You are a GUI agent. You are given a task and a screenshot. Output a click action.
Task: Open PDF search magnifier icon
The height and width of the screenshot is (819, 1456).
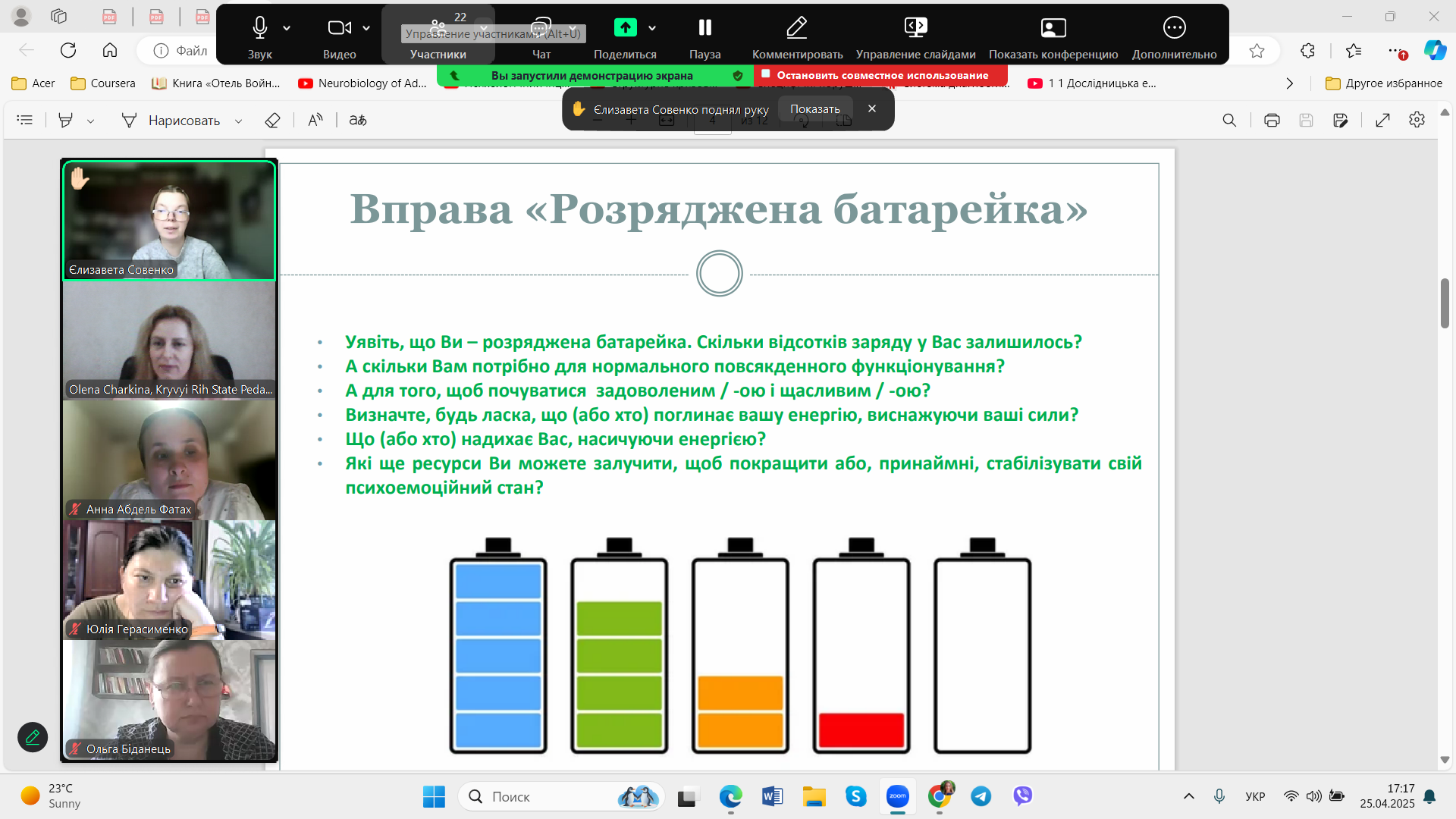tap(1229, 121)
